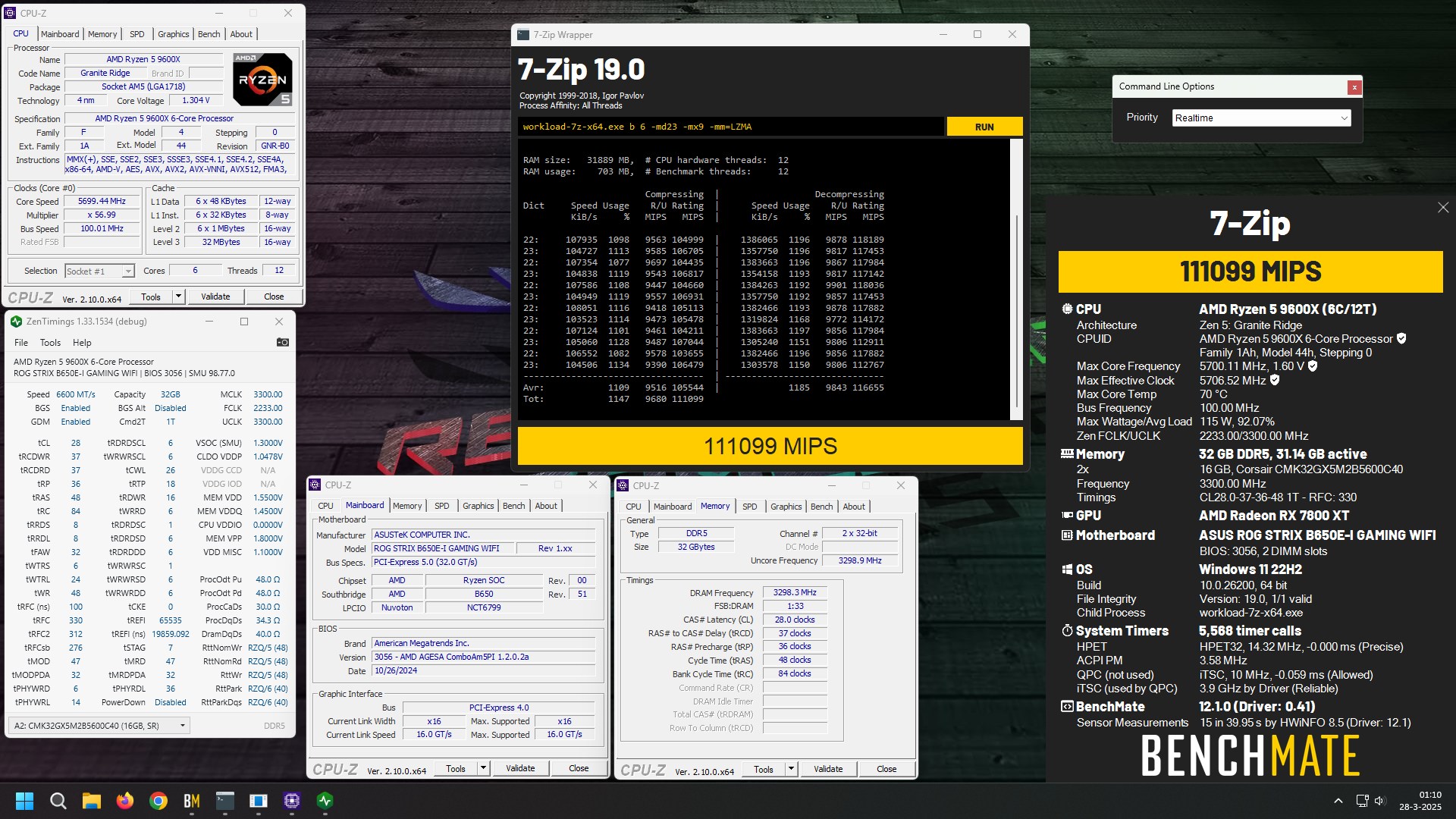Open ZenTimings Help menu
1456x819 pixels.
[x=82, y=343]
